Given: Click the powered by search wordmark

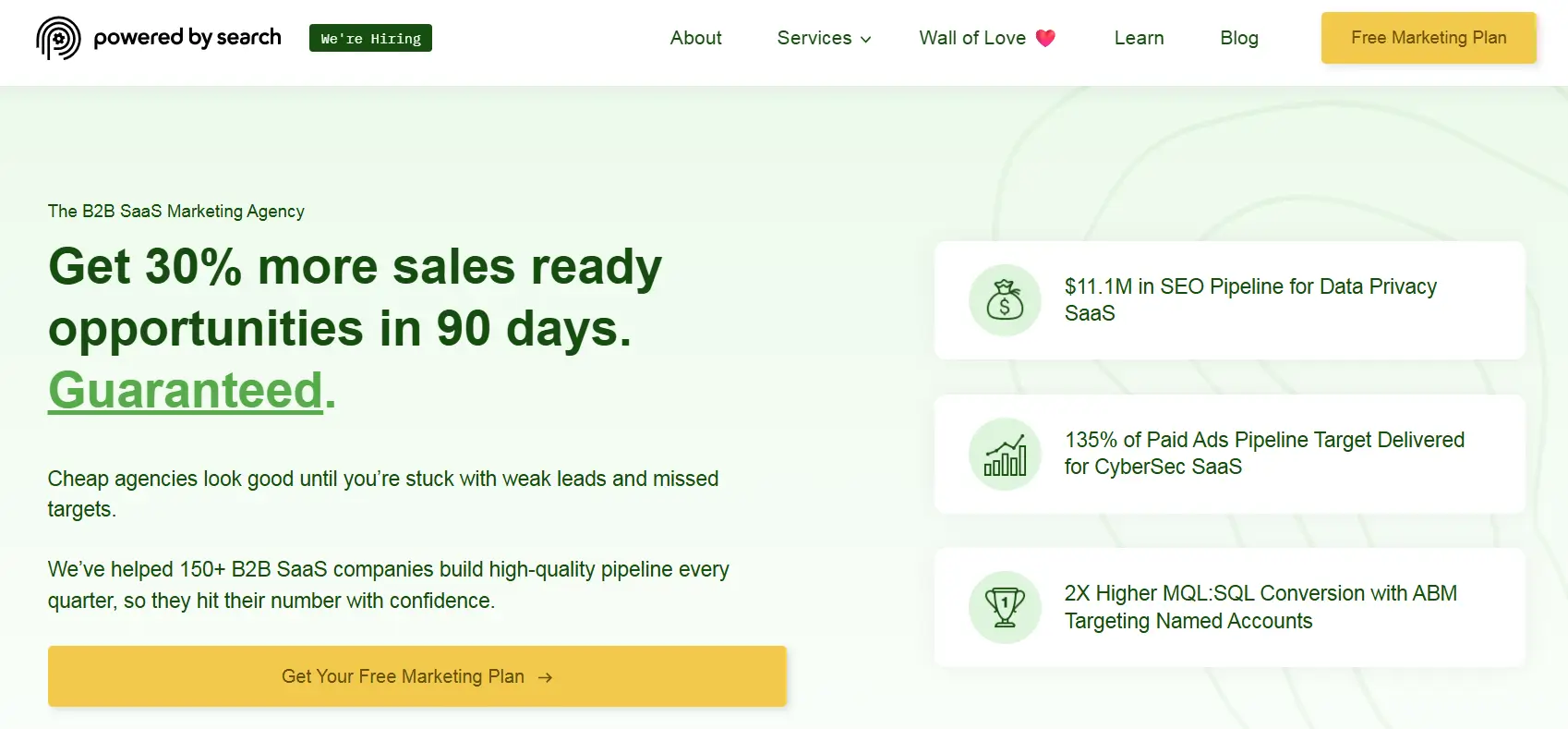Looking at the screenshot, I should pos(187,37).
